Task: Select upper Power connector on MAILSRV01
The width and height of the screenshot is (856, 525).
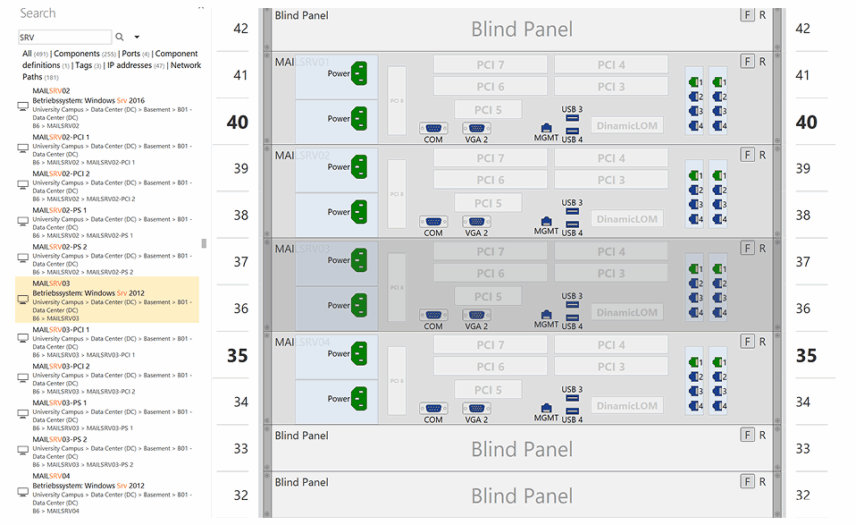Action: pos(358,72)
